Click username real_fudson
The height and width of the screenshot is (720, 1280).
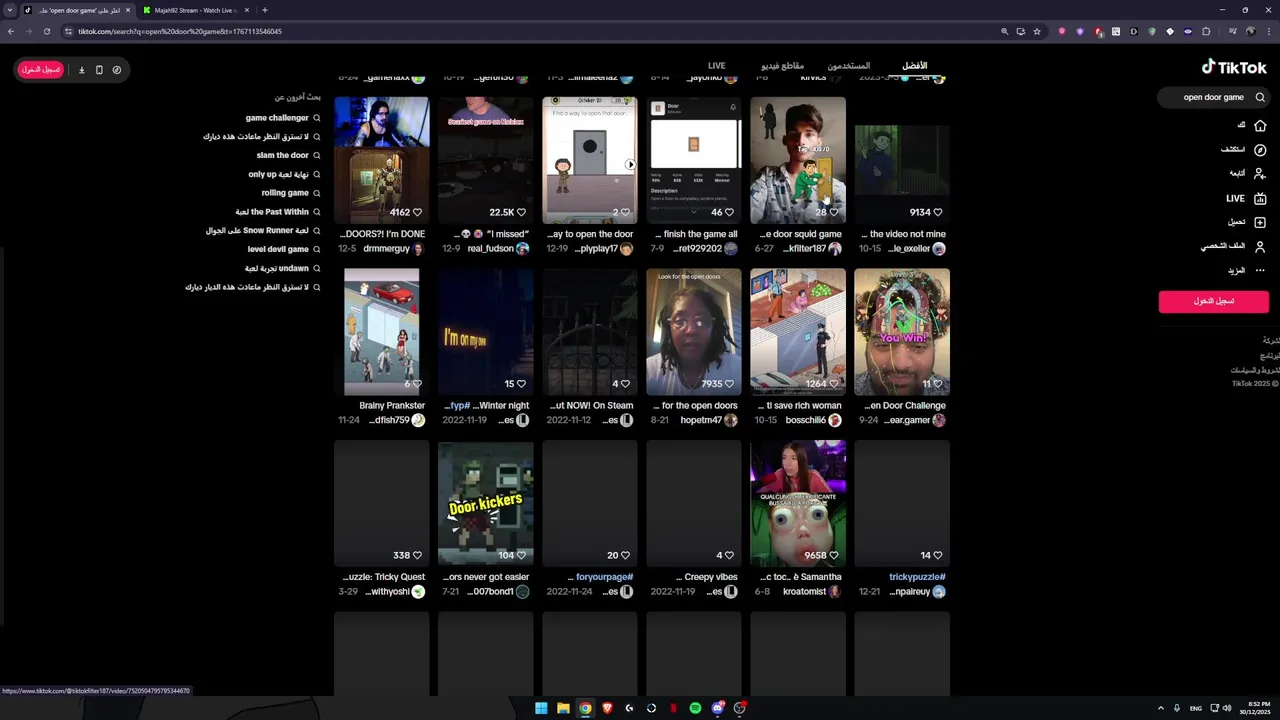pos(491,249)
